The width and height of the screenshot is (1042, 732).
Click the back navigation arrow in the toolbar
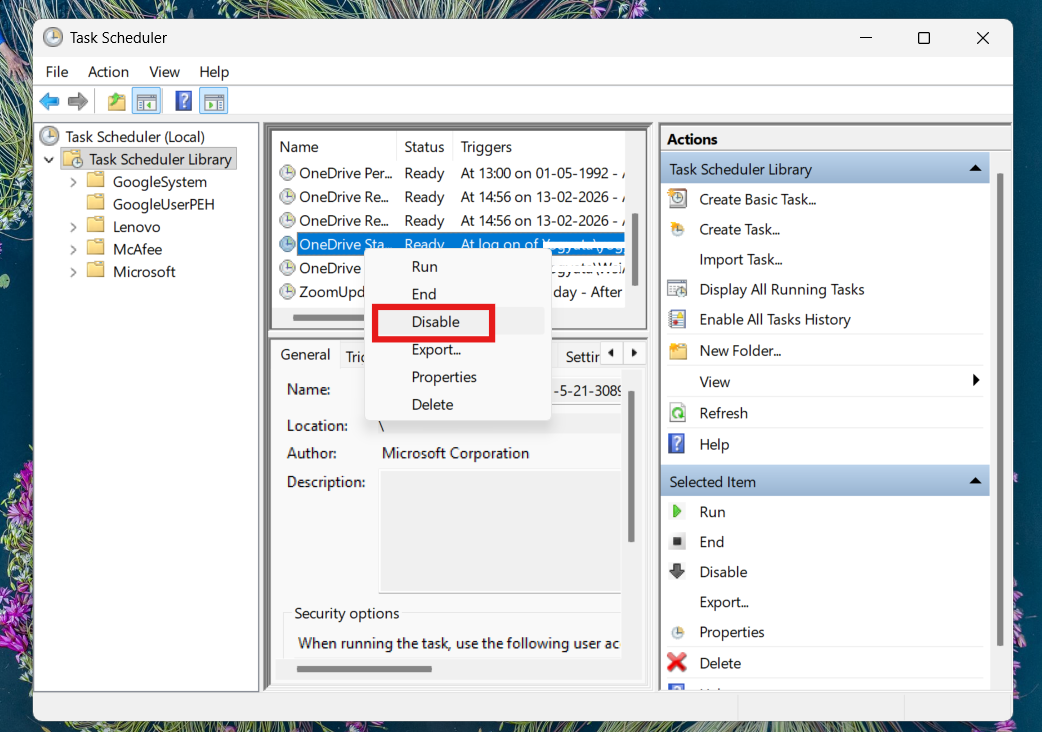[49, 100]
